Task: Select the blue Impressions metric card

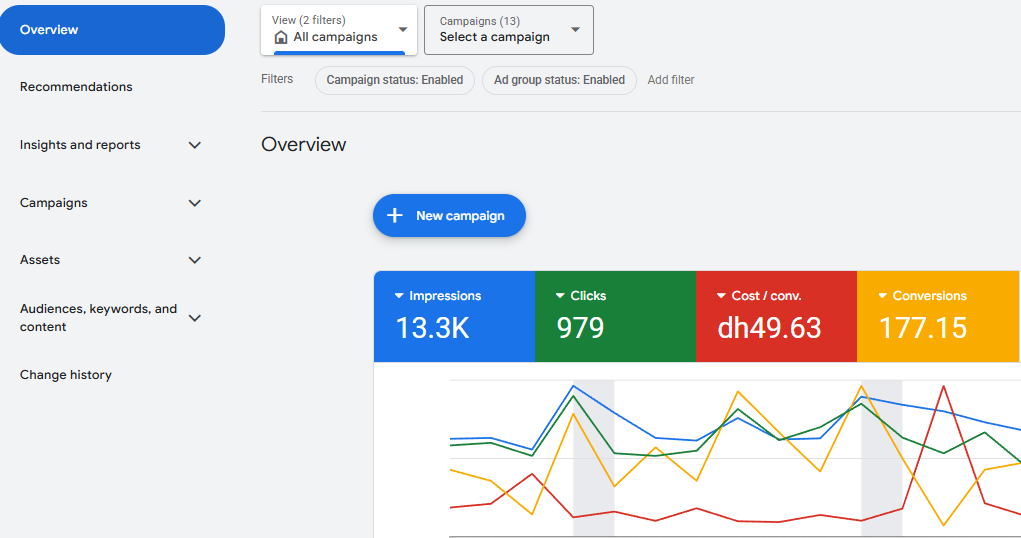Action: click(x=454, y=316)
